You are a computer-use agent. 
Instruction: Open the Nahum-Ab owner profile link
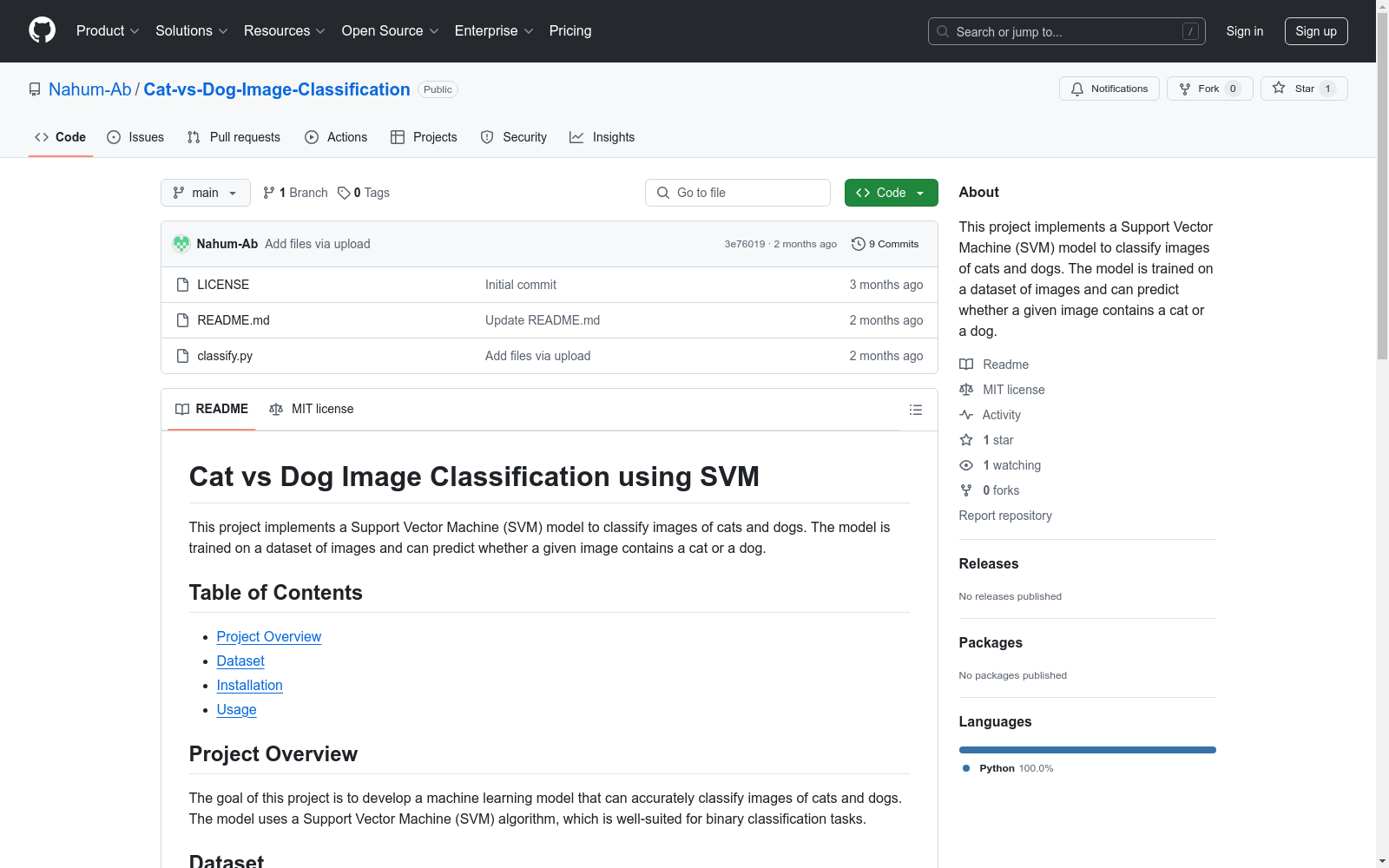click(89, 89)
